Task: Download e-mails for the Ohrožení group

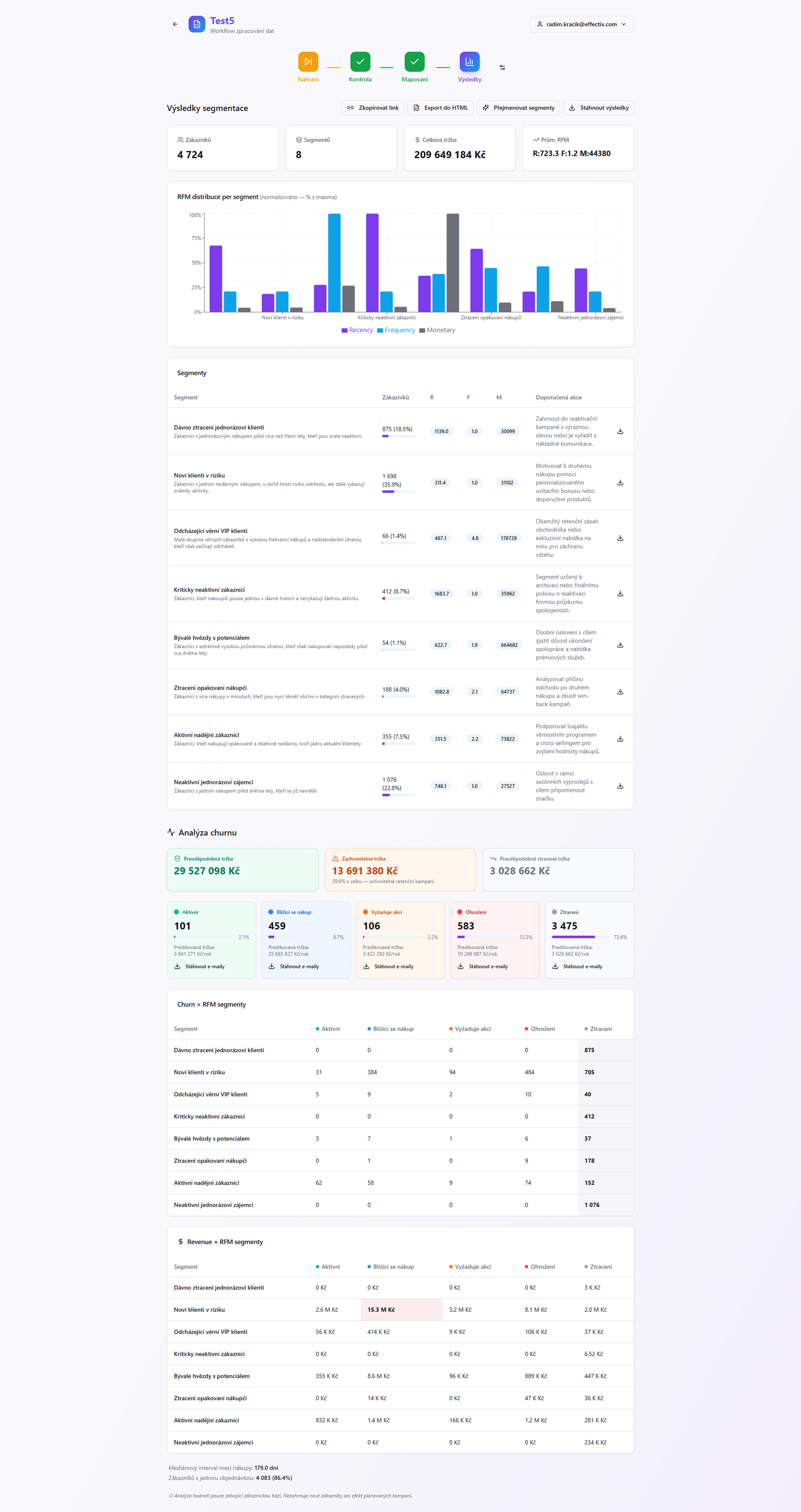Action: click(x=483, y=966)
